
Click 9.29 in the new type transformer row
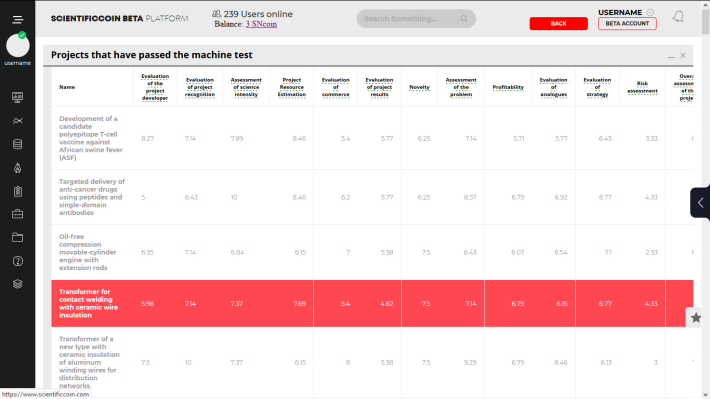(470, 362)
